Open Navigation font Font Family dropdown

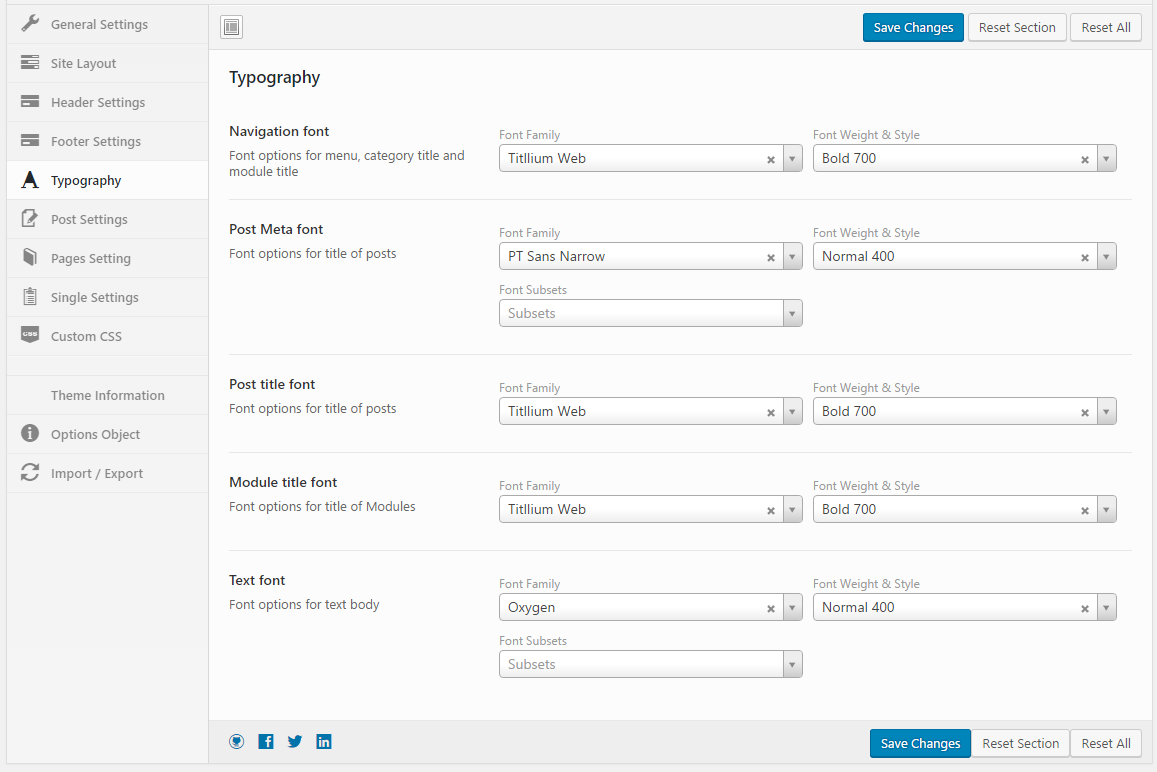click(792, 159)
